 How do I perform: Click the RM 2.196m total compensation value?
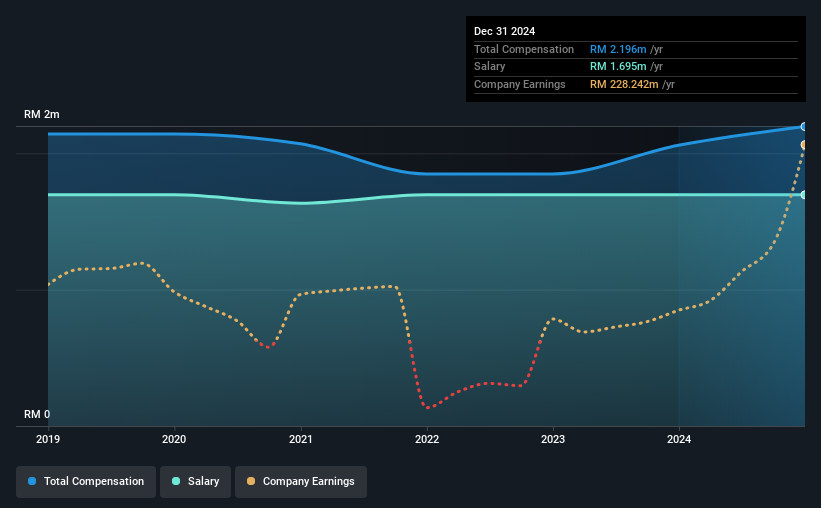(x=618, y=49)
